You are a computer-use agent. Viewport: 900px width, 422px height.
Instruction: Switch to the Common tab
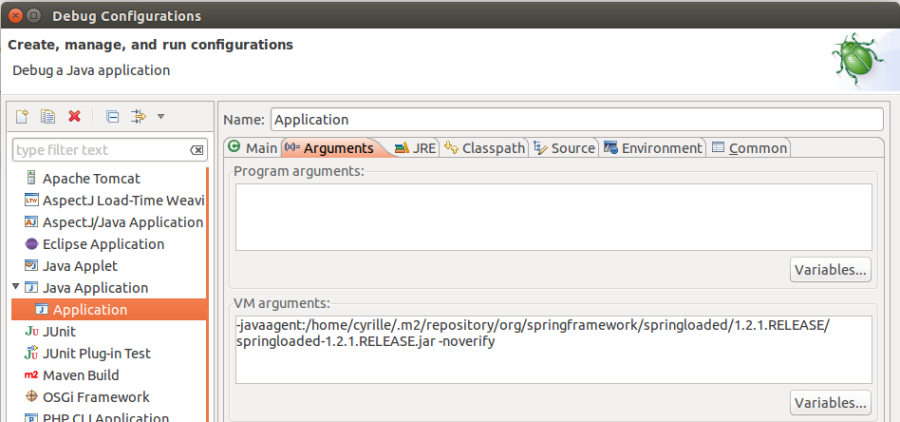point(750,148)
